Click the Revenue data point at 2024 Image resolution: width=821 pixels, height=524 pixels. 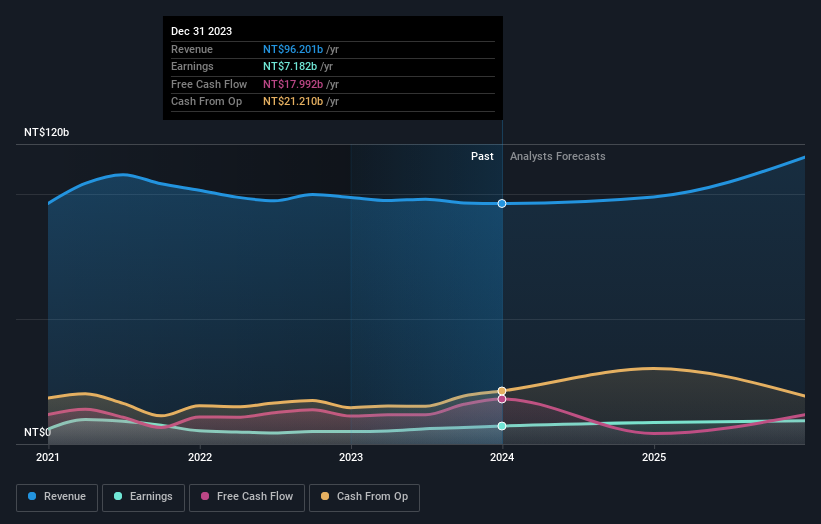pyautogui.click(x=502, y=203)
